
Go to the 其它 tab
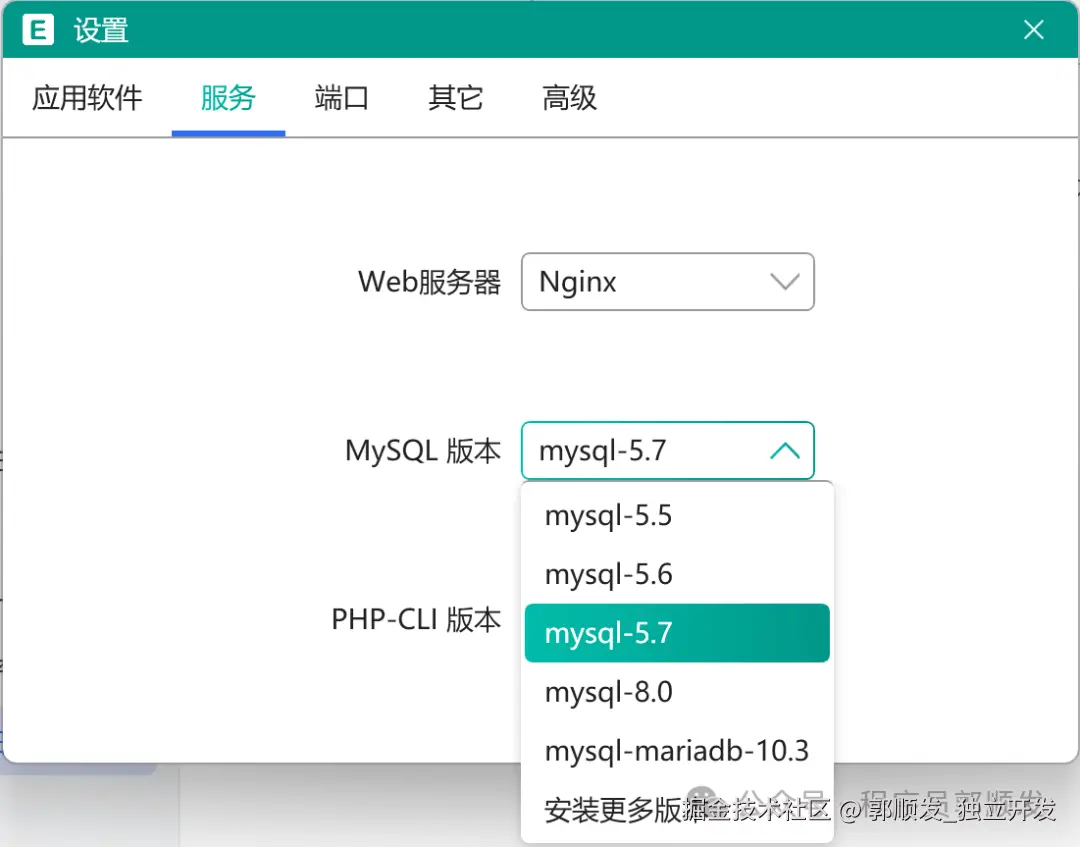point(455,98)
